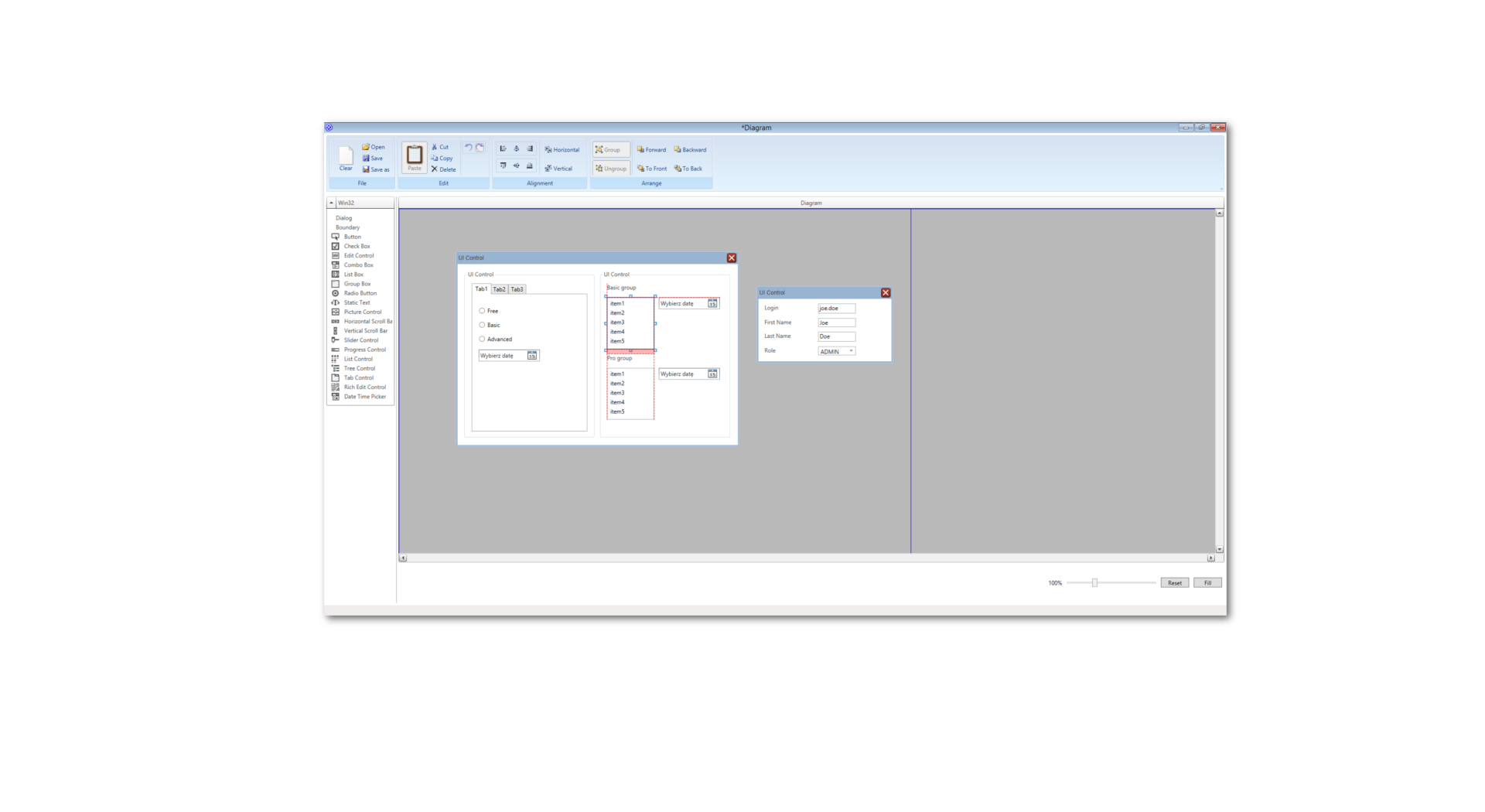Image resolution: width=1485 pixels, height=812 pixels.
Task: Choose the Basic radio option
Action: [482, 325]
